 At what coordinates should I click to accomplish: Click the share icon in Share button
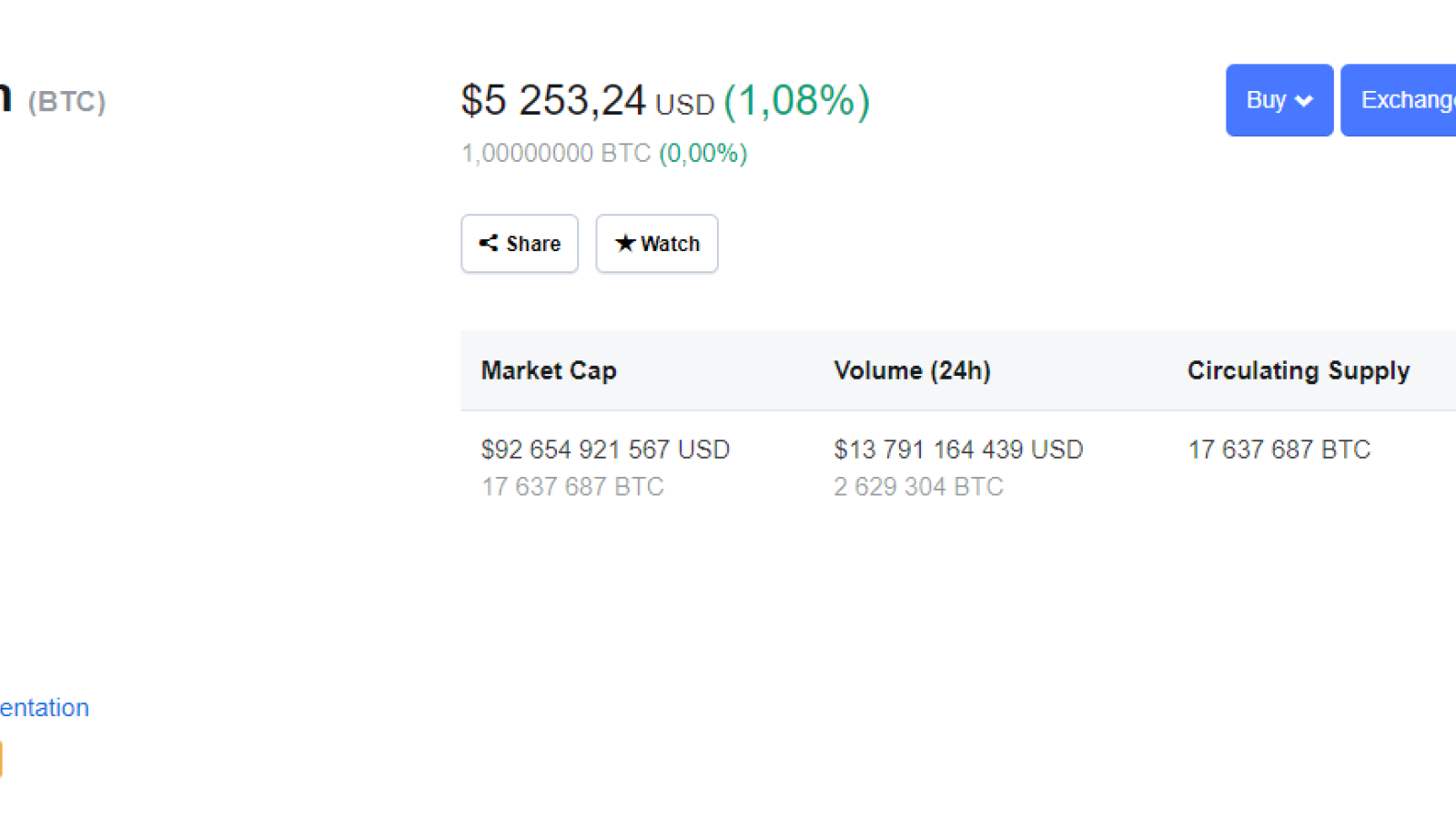click(x=489, y=243)
